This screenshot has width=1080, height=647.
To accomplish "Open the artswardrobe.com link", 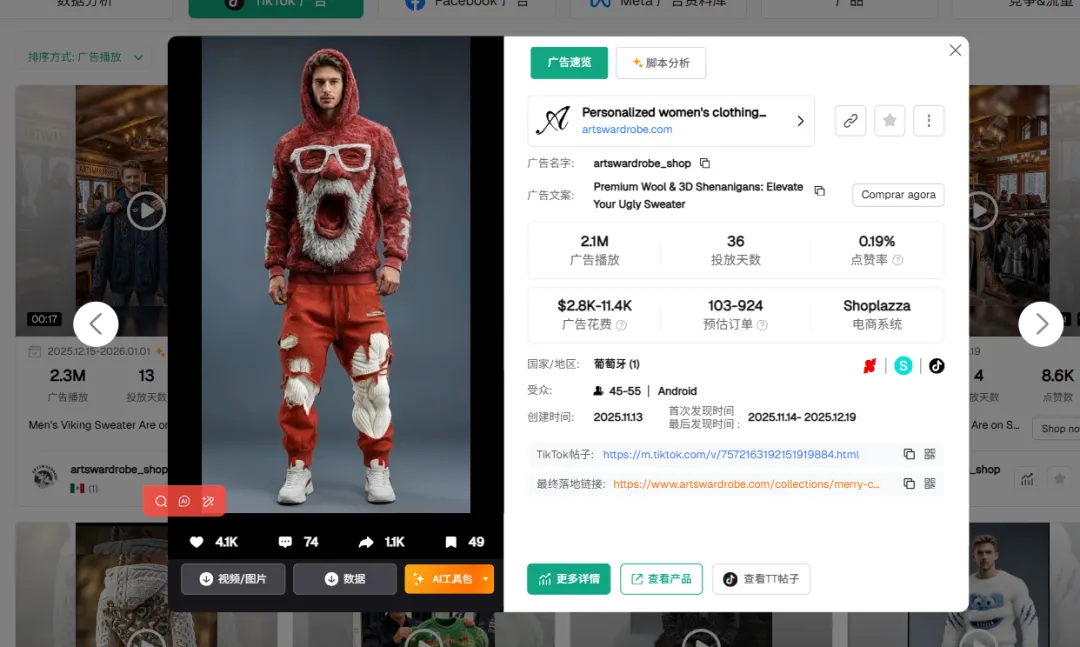I will (x=627, y=130).
